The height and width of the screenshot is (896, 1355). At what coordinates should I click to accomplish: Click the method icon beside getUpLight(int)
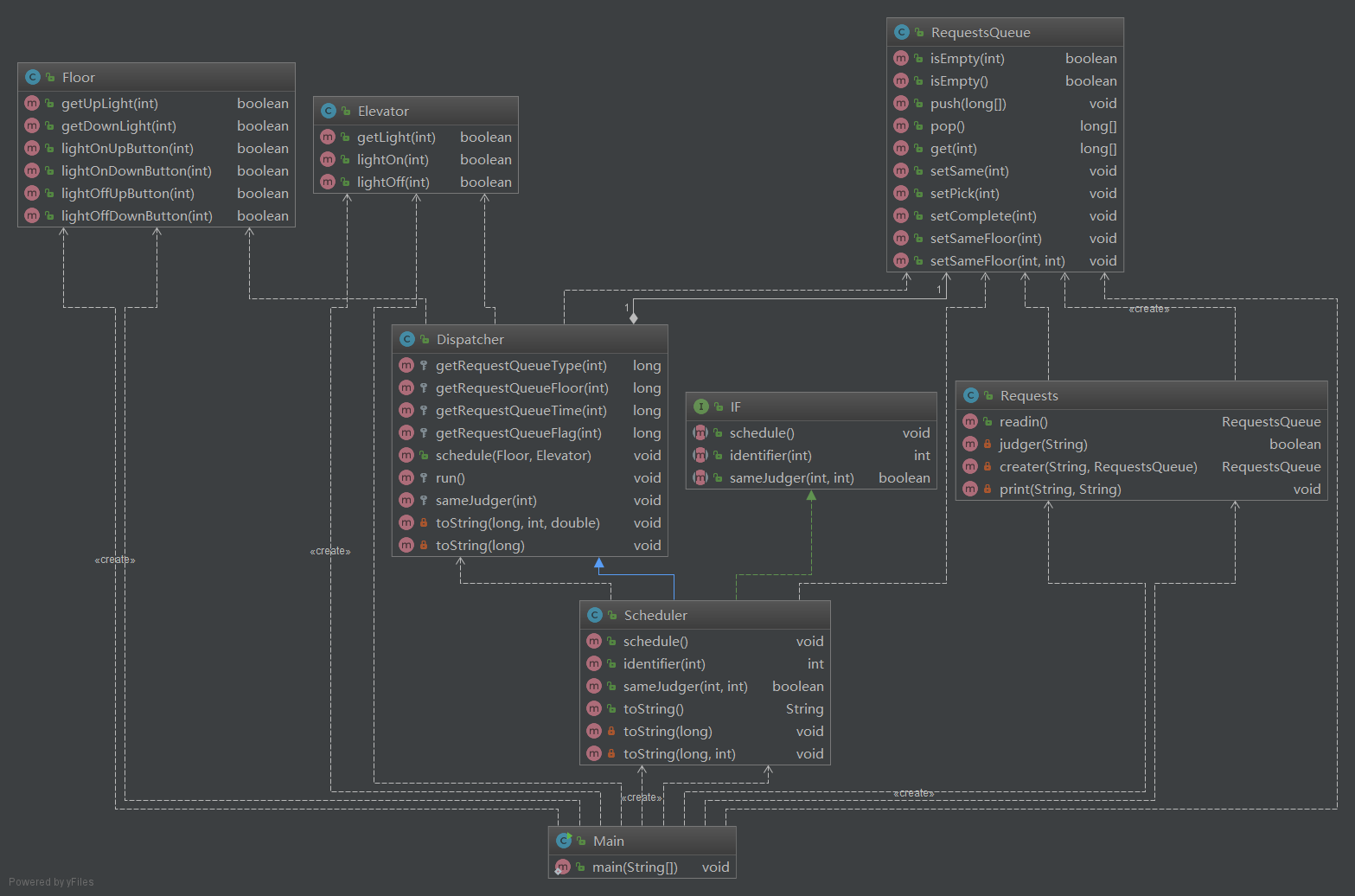pos(32,103)
